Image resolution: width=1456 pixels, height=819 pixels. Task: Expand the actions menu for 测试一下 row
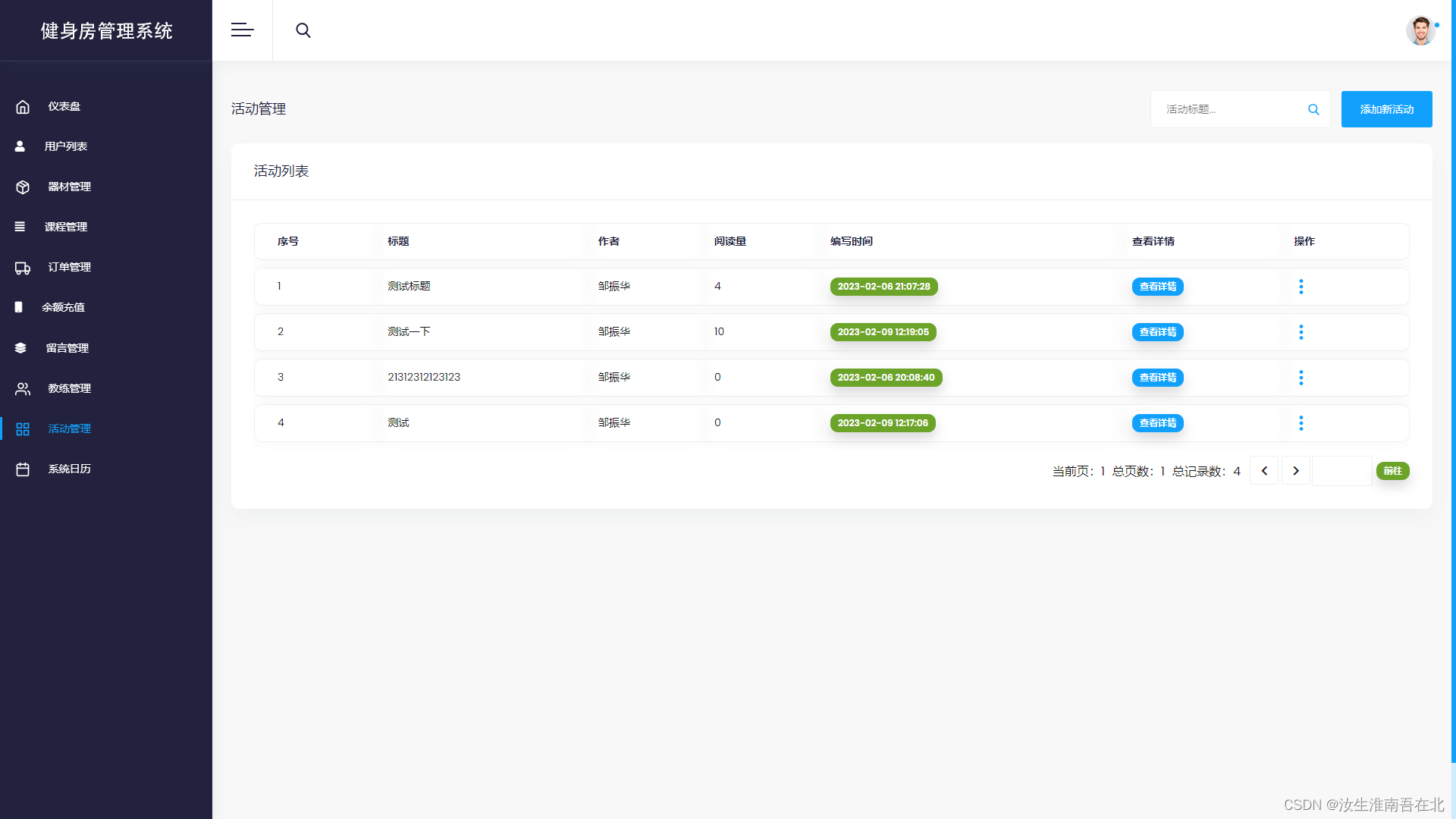pos(1301,332)
